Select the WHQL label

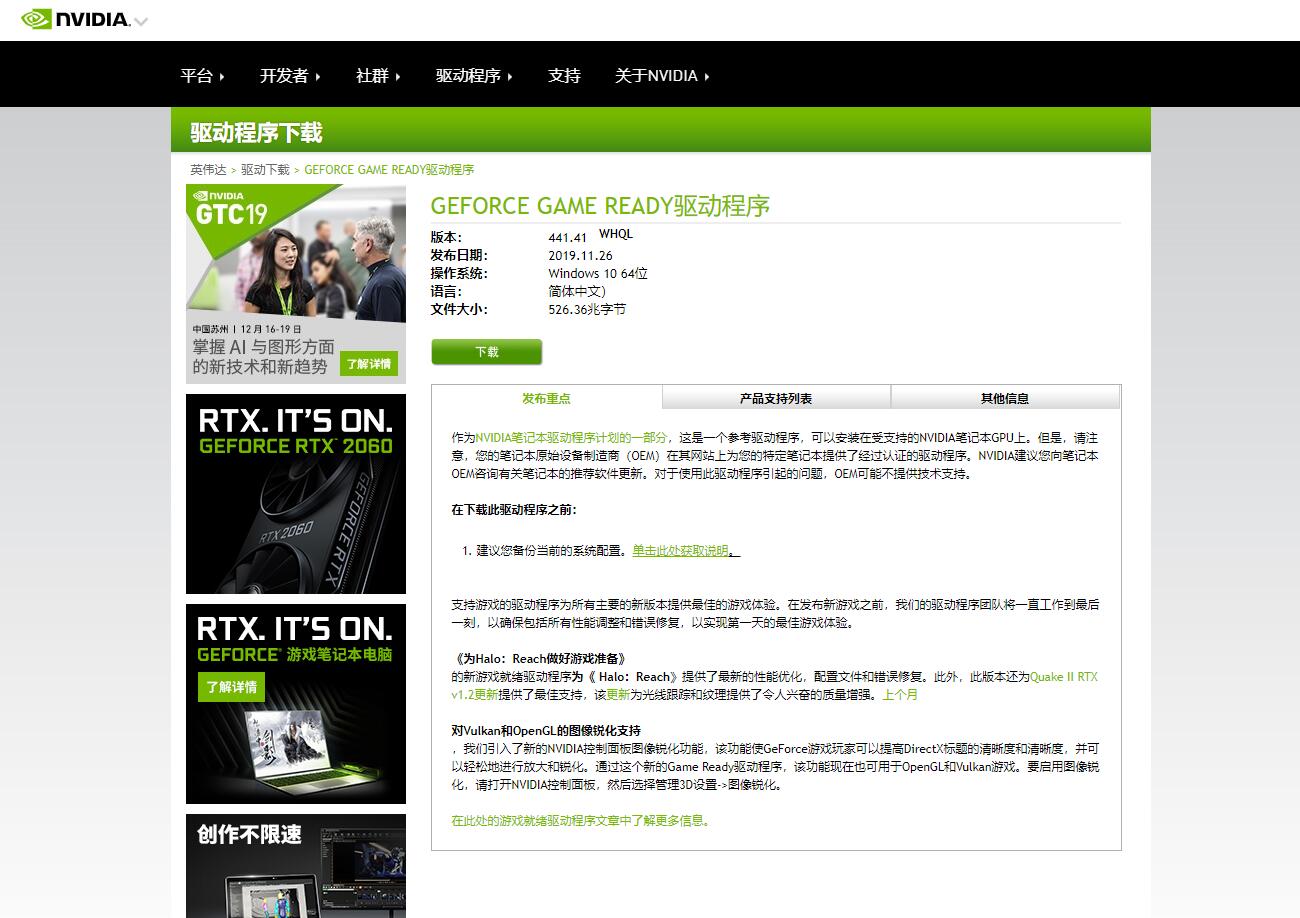pos(616,234)
